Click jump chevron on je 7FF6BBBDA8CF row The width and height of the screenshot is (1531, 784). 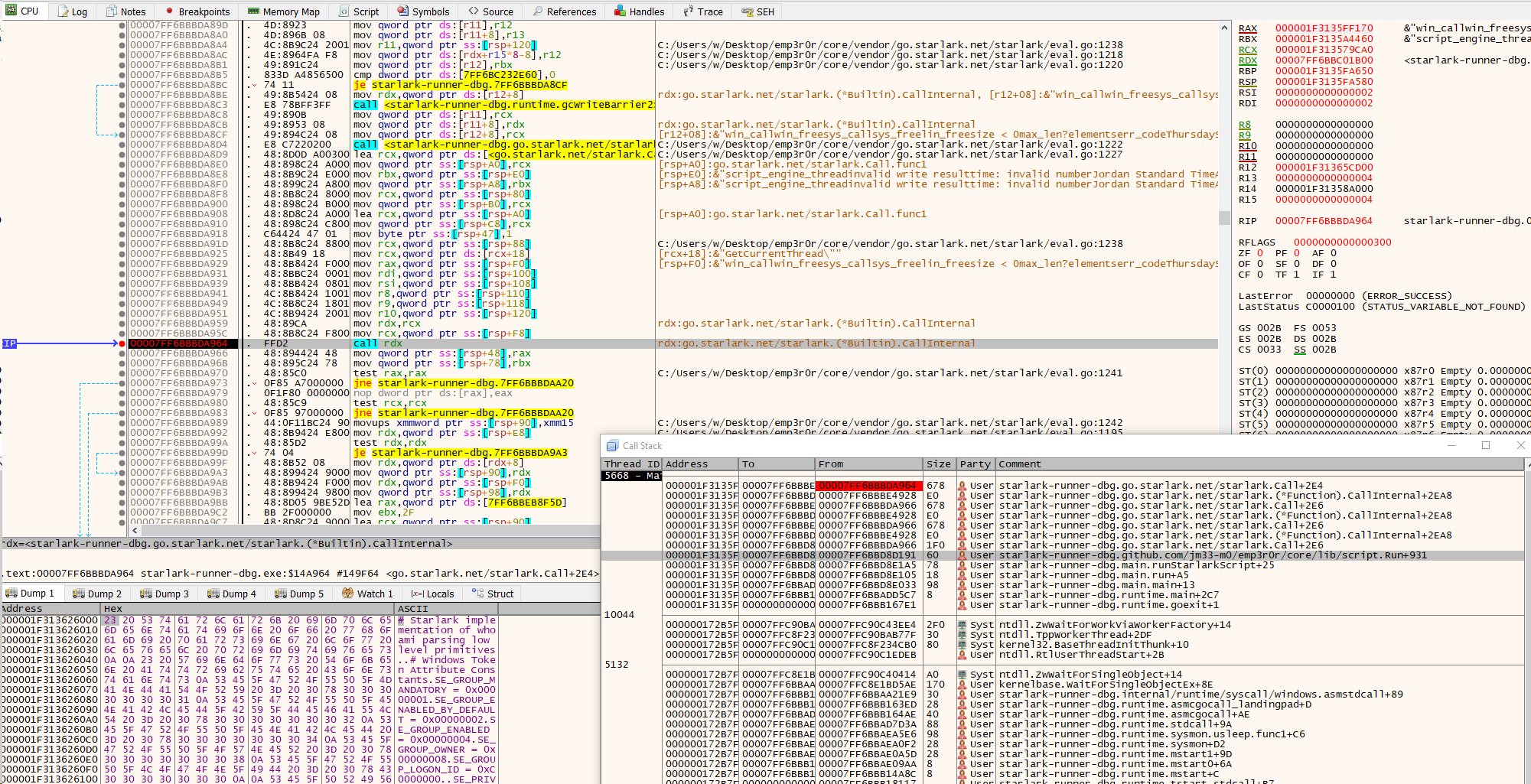pyautogui.click(x=254, y=85)
